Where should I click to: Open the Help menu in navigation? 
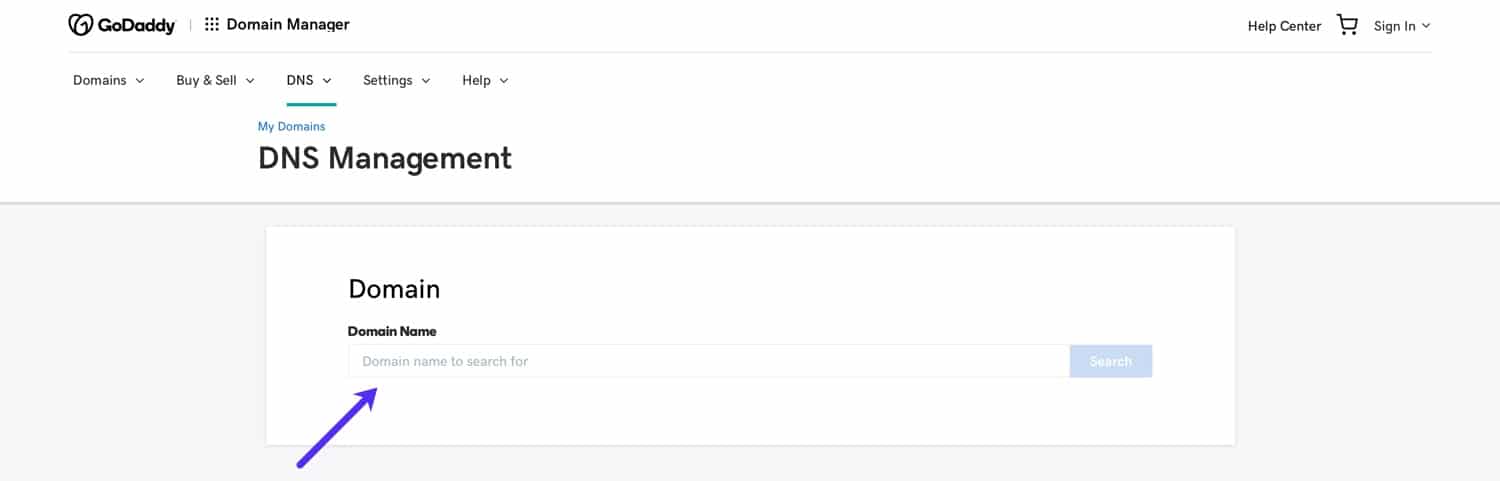pos(476,80)
